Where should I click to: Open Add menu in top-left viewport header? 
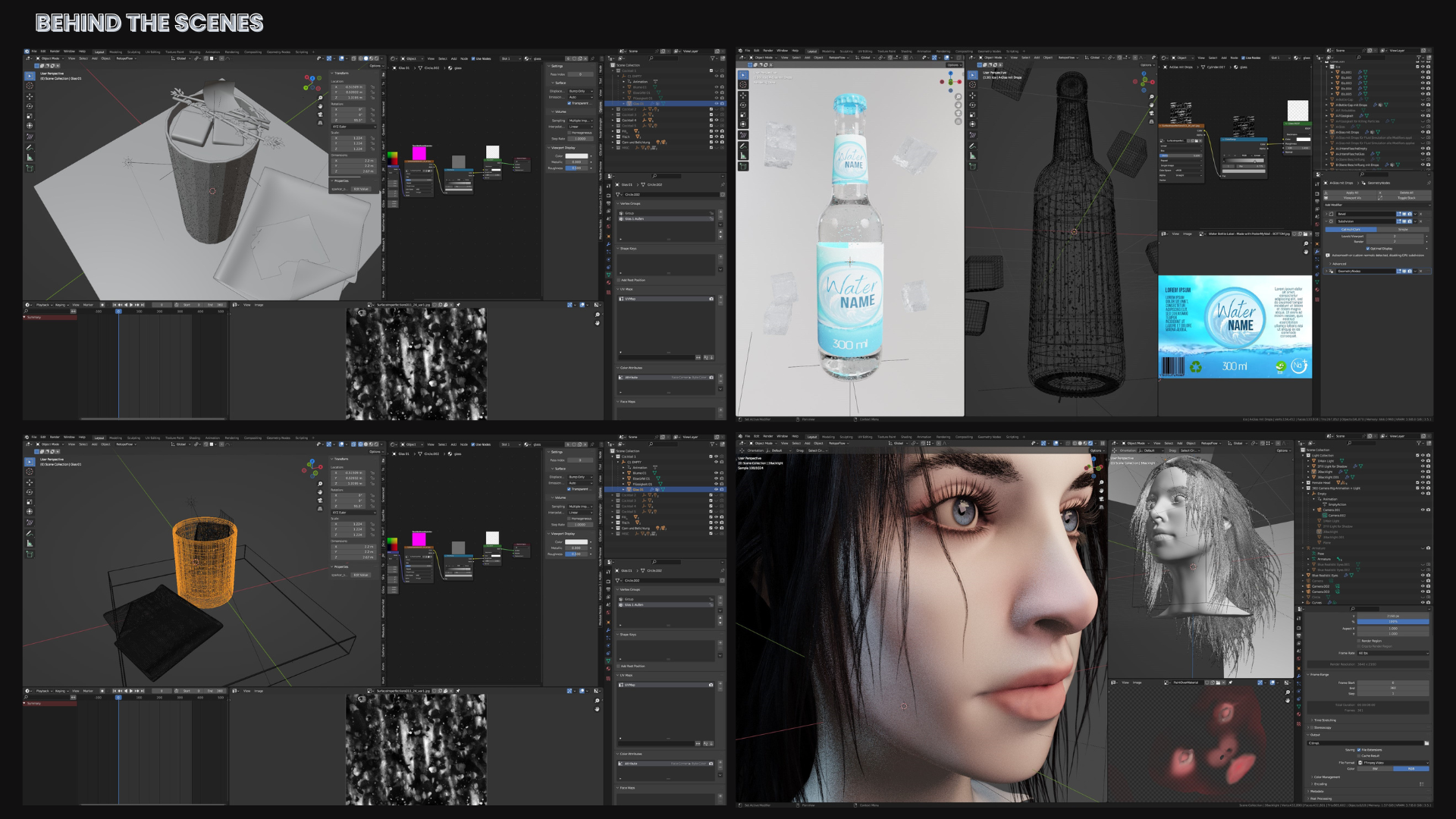point(94,58)
